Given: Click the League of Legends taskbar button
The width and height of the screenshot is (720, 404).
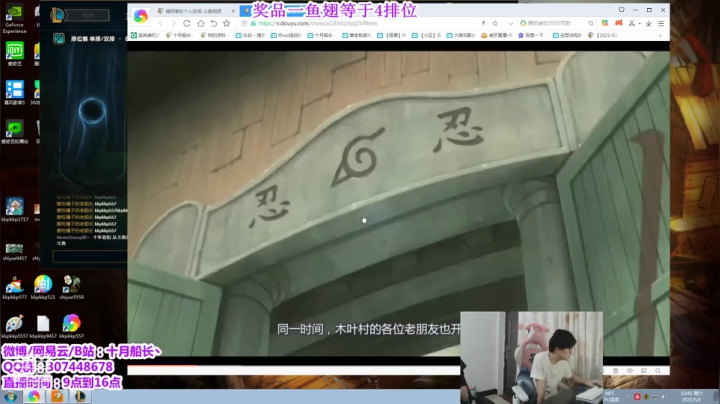Looking at the screenshot, I should pyautogui.click(x=80, y=397).
